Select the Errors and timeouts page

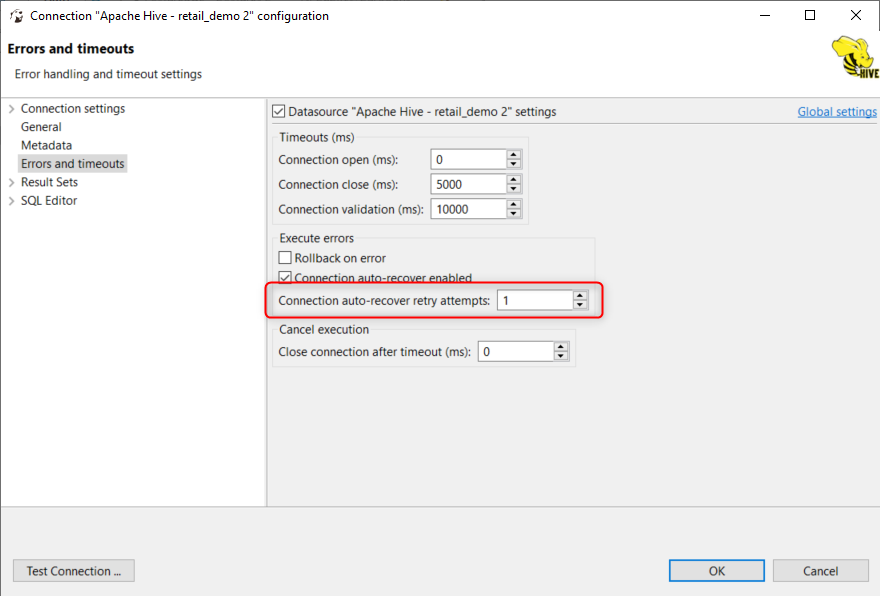tap(73, 163)
